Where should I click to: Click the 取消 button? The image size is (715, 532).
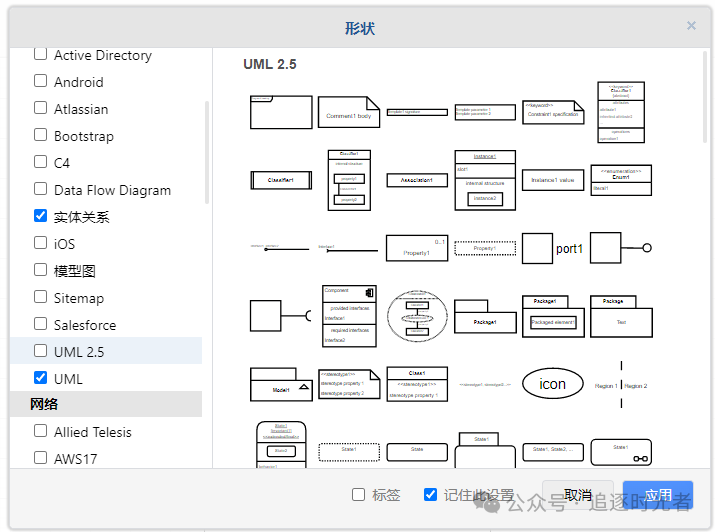(577, 495)
